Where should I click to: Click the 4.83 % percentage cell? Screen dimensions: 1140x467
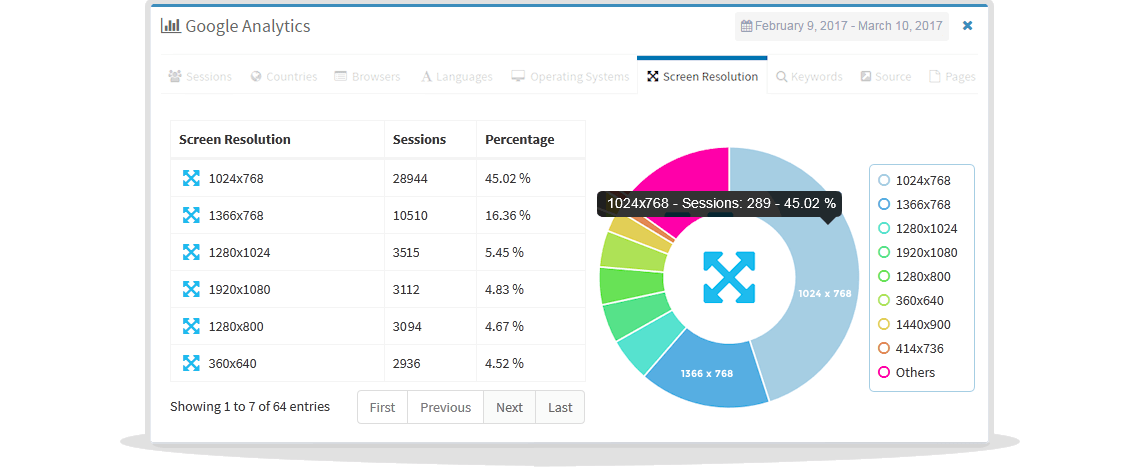pyautogui.click(x=531, y=290)
